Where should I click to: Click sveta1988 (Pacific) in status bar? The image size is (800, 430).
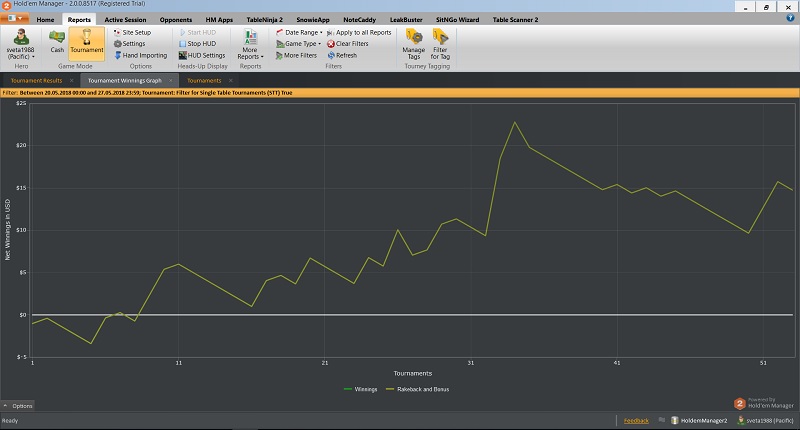pos(765,420)
